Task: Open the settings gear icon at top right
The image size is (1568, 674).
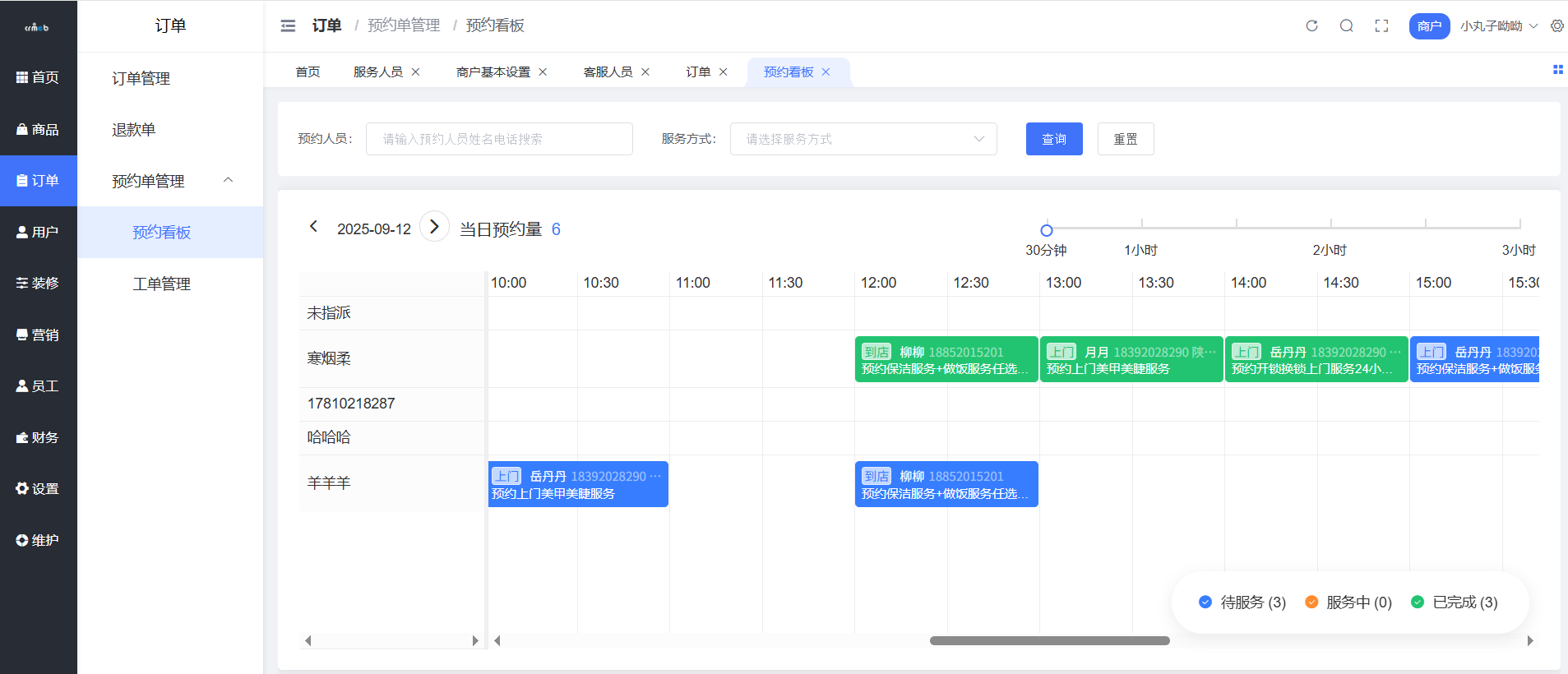Action: (x=1556, y=26)
